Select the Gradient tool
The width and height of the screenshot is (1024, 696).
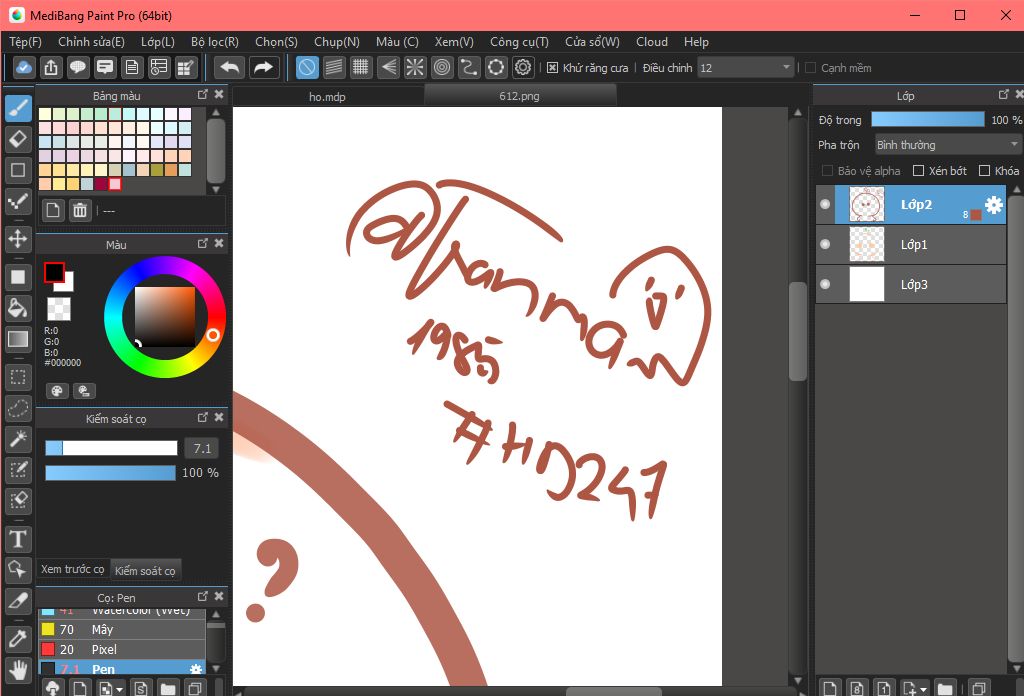[18, 339]
